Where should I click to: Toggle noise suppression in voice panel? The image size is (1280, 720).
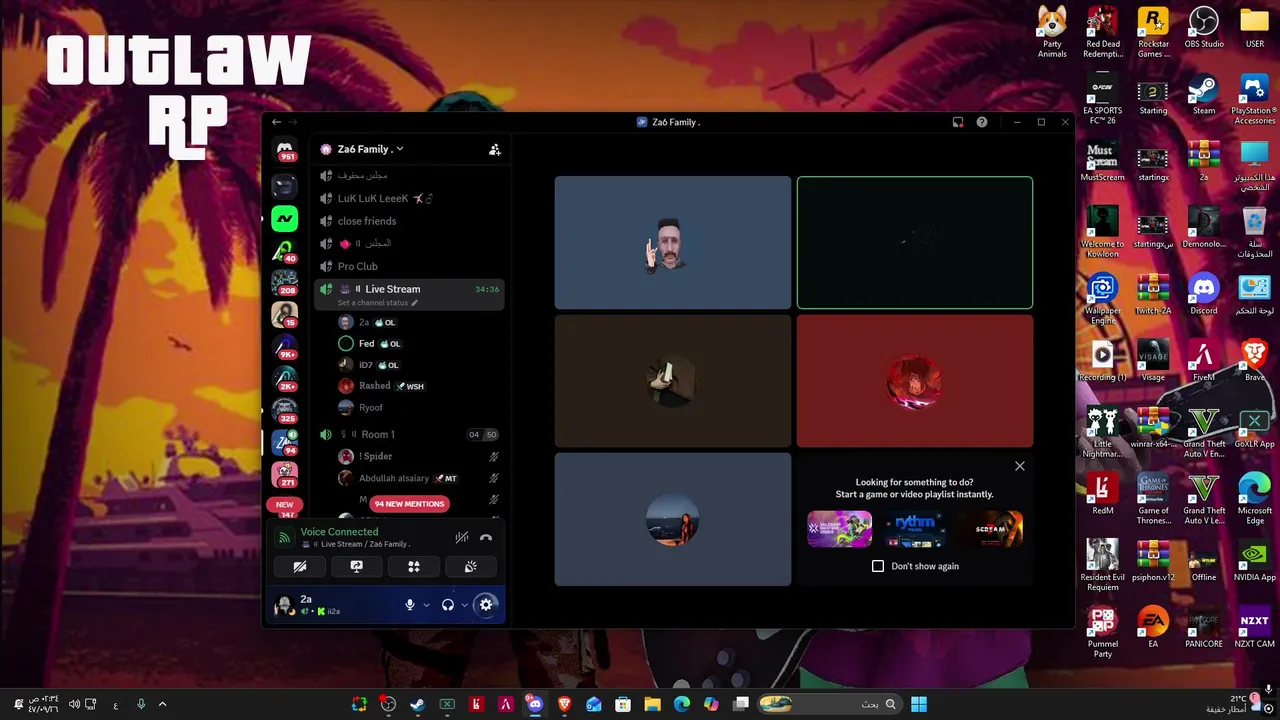click(461, 538)
